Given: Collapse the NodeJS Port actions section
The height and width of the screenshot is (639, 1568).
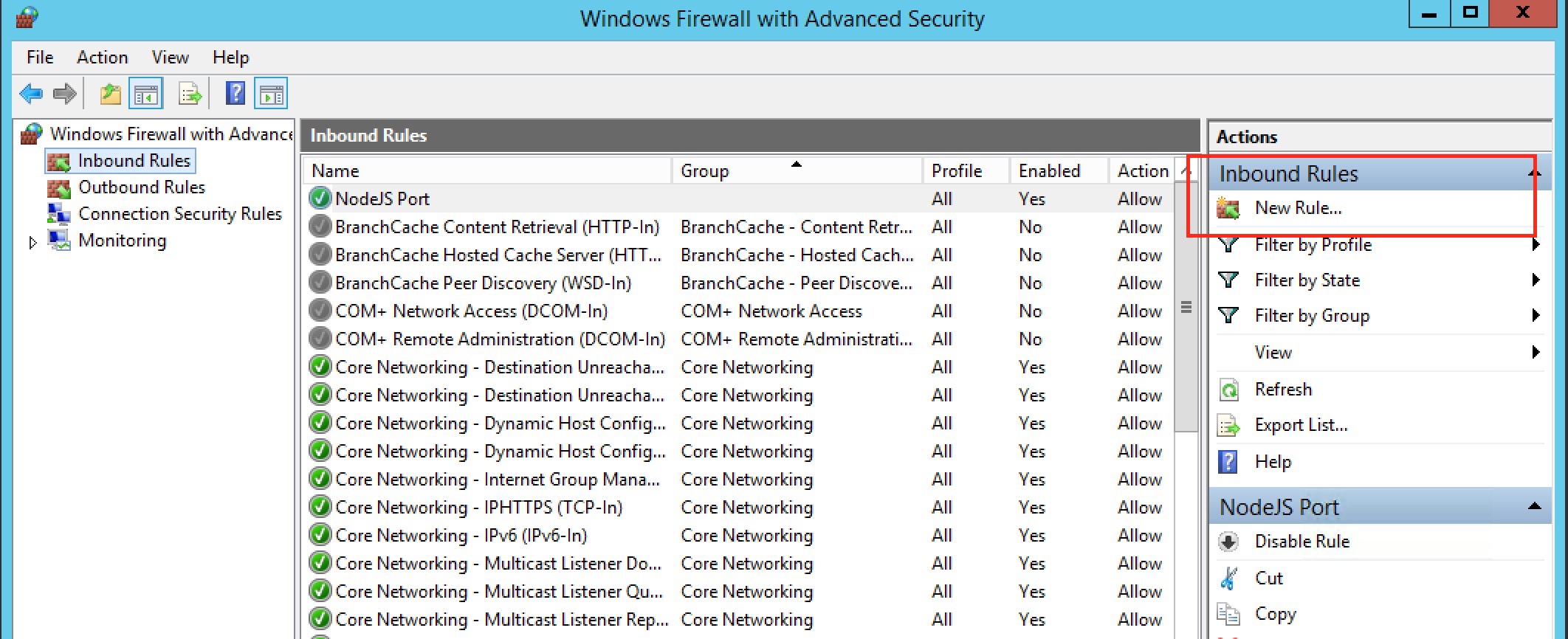Looking at the screenshot, I should coord(1534,506).
